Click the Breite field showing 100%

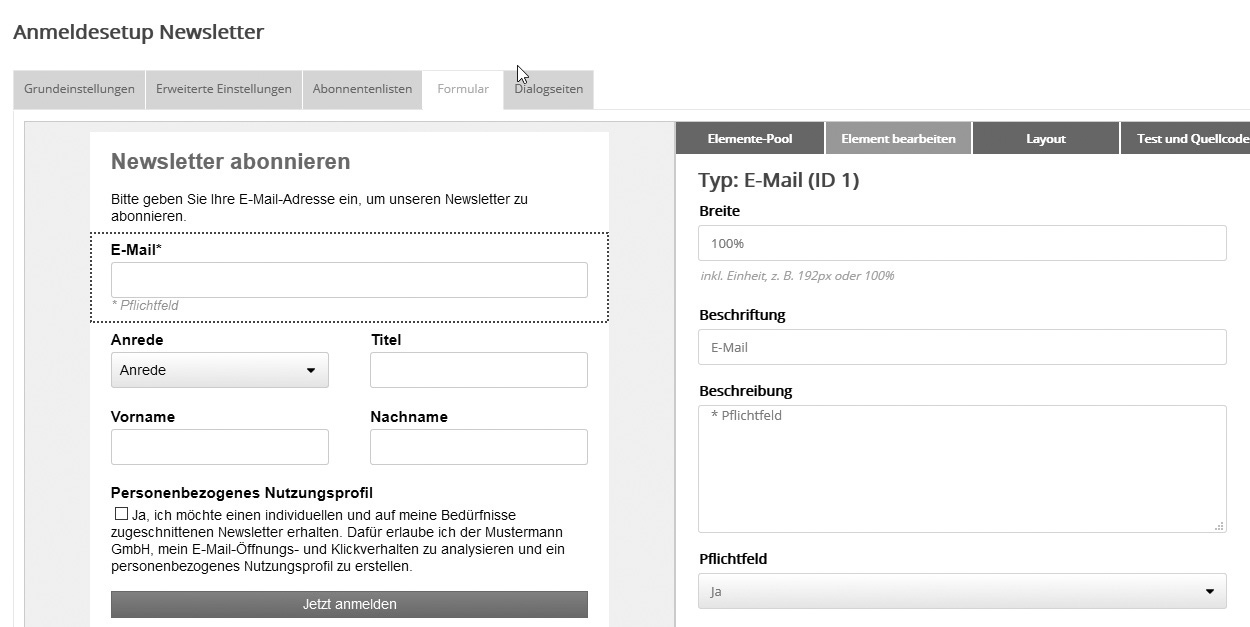pos(962,243)
